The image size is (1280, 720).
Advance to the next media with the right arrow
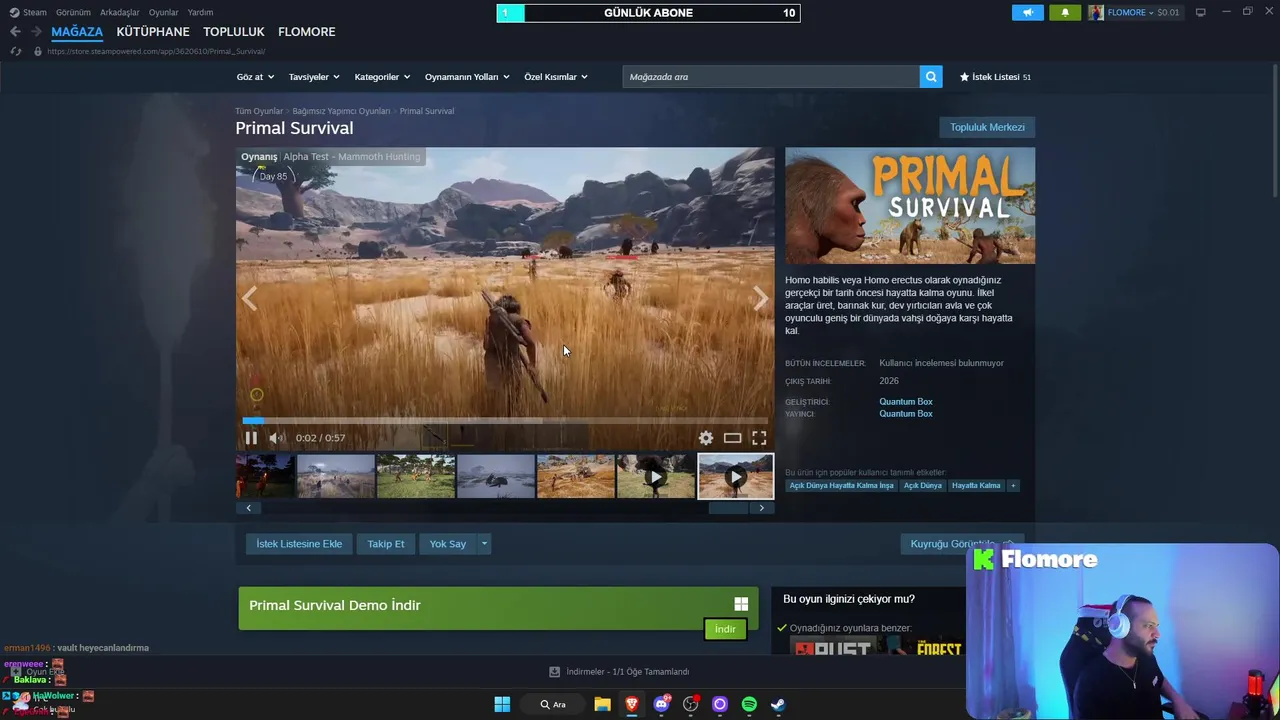[x=761, y=298]
